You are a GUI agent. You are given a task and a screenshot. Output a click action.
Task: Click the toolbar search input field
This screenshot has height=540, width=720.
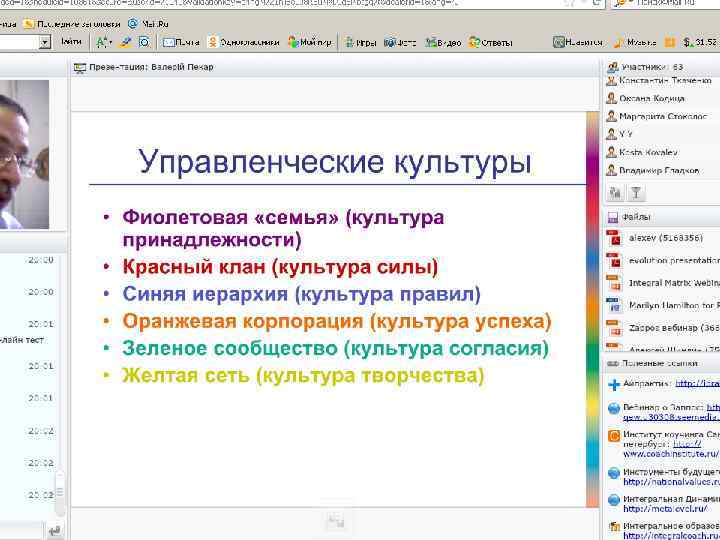pyautogui.click(x=19, y=43)
